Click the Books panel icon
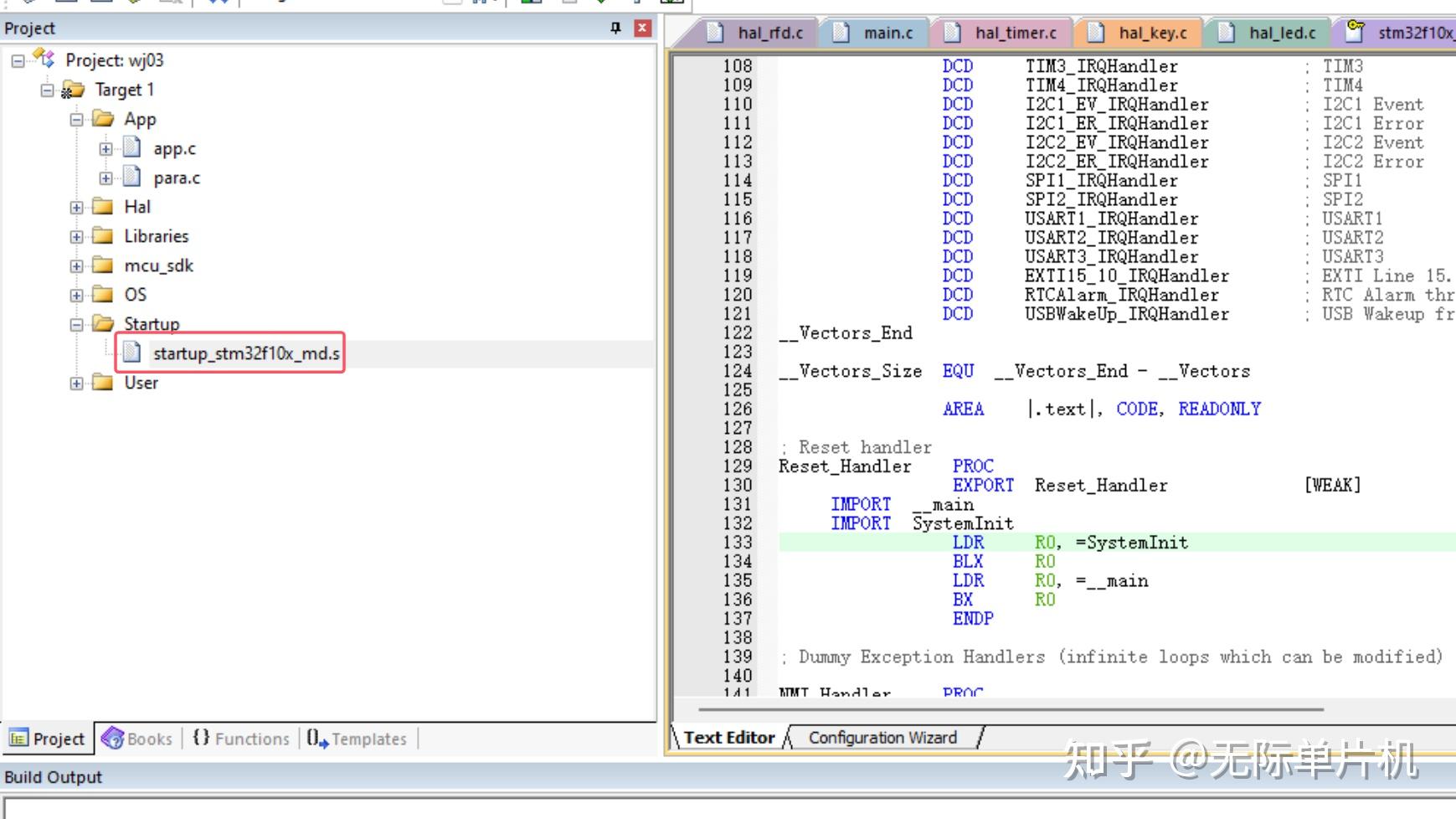 [x=115, y=739]
